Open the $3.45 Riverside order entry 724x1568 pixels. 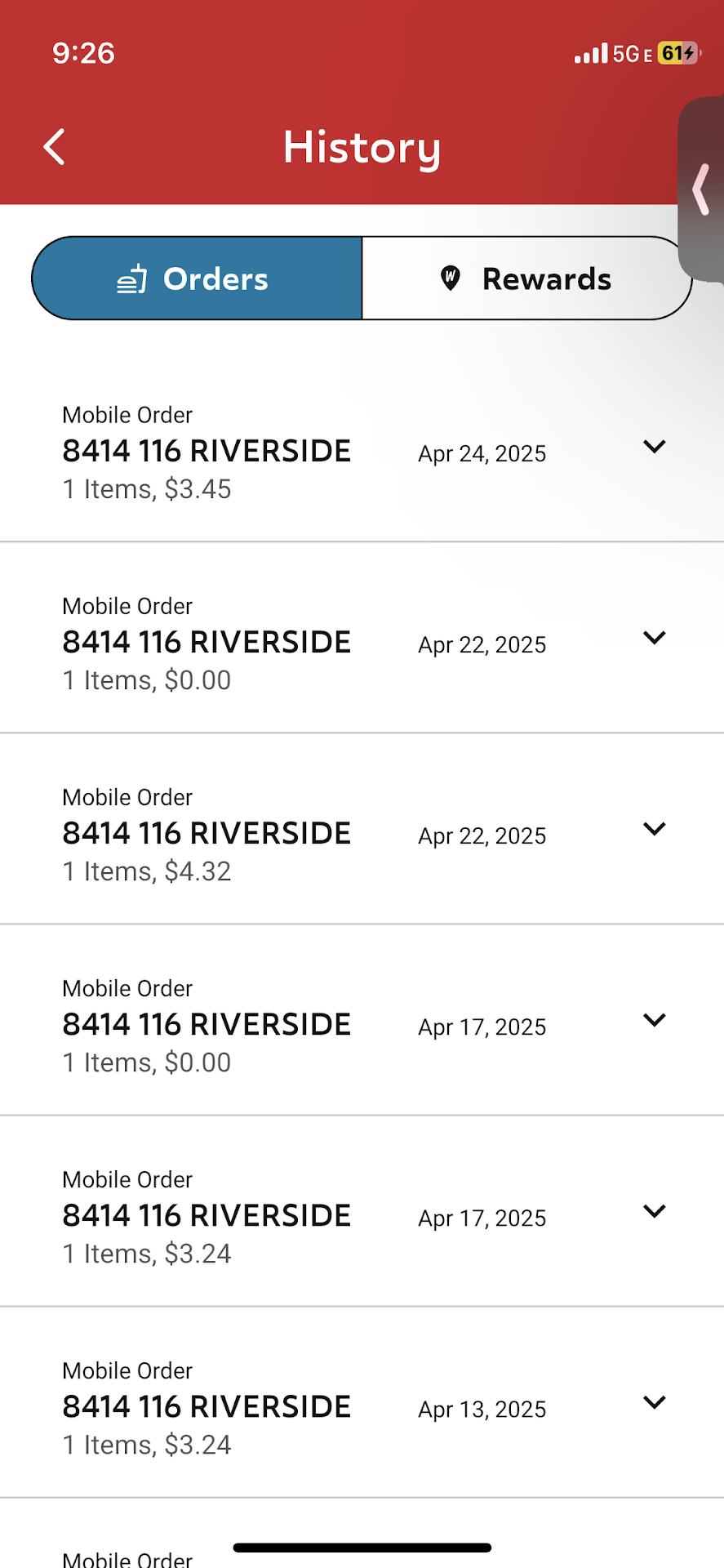pyautogui.click(x=207, y=452)
